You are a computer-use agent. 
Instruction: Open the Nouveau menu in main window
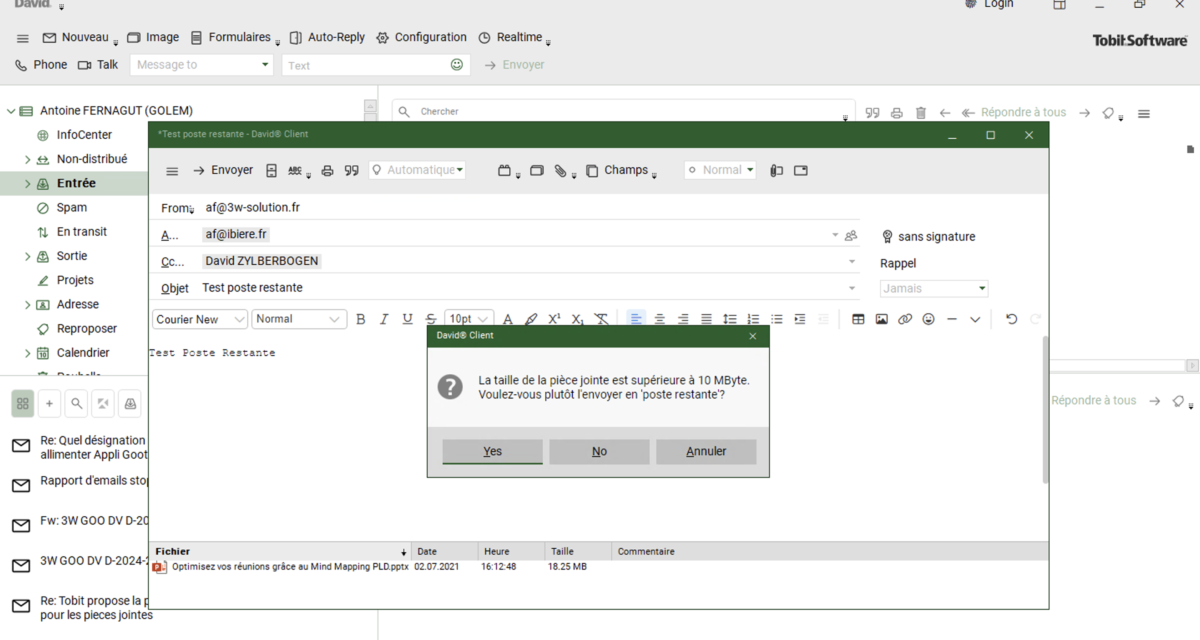79,38
